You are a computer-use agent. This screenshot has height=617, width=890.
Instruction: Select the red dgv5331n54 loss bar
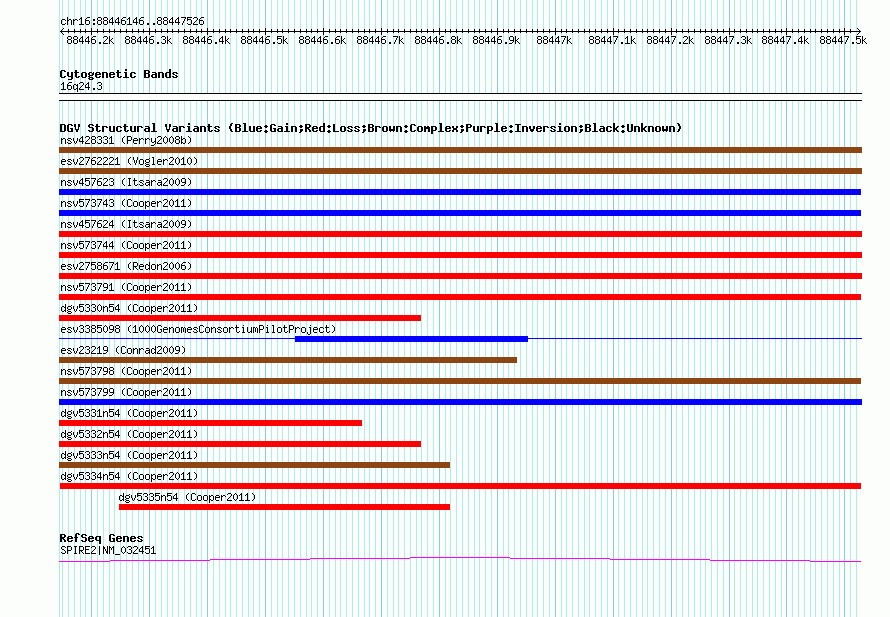click(211, 423)
